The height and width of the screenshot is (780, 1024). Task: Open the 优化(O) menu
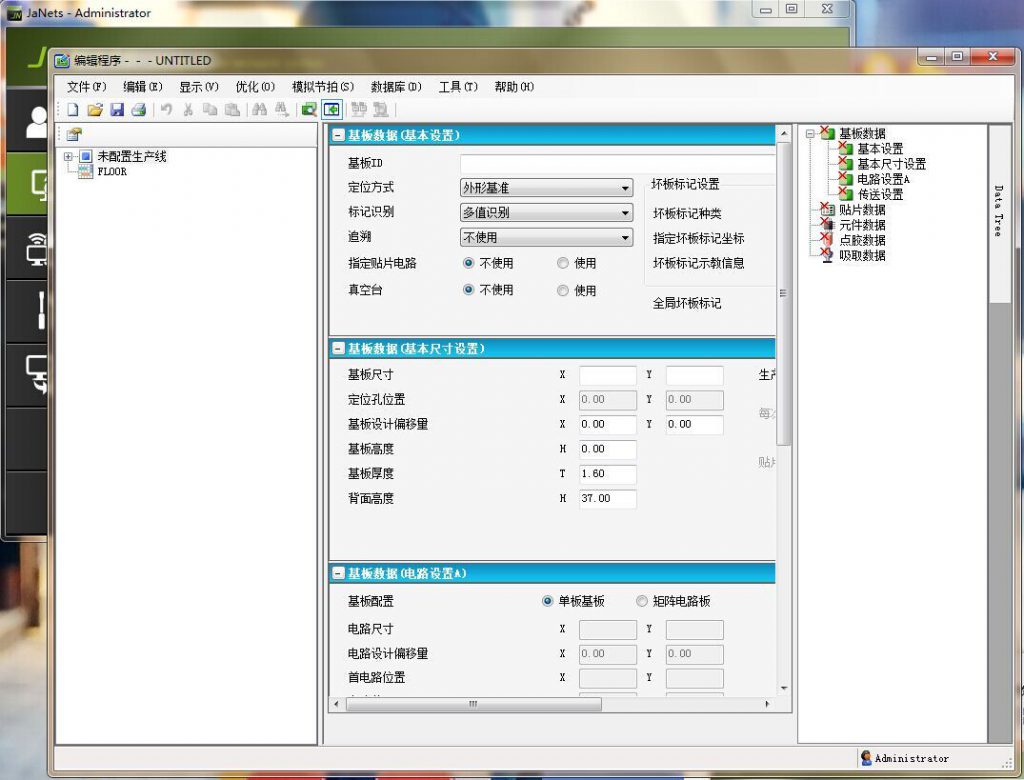[255, 87]
